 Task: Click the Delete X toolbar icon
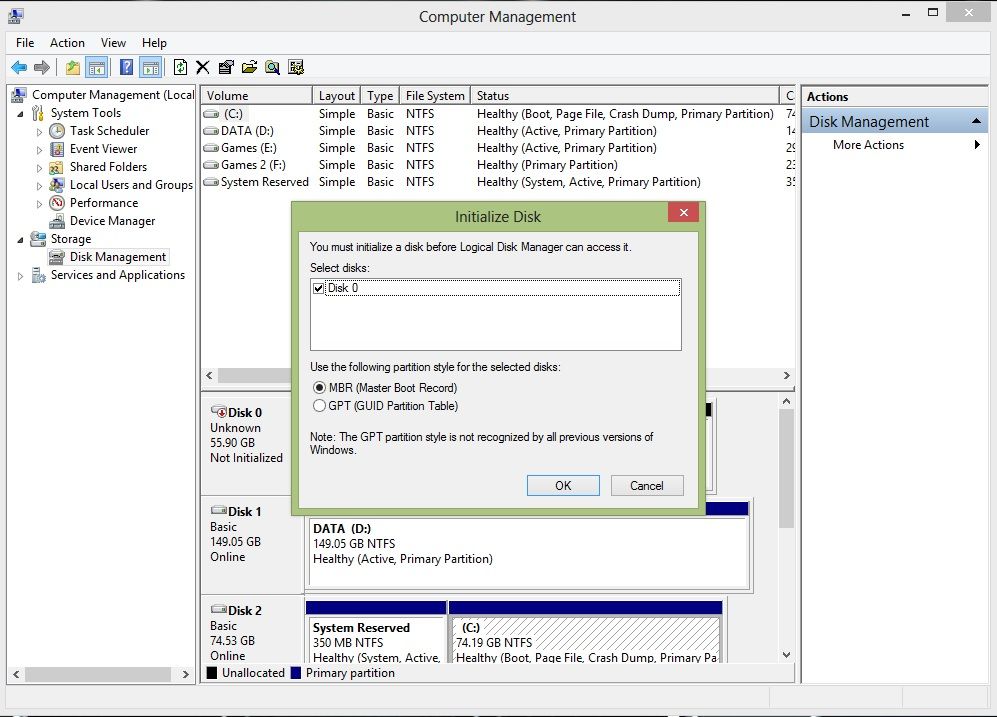[x=203, y=67]
